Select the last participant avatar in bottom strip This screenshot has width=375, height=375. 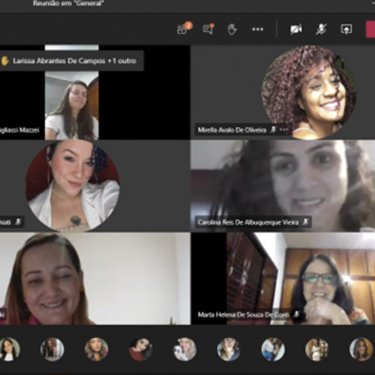(361, 349)
